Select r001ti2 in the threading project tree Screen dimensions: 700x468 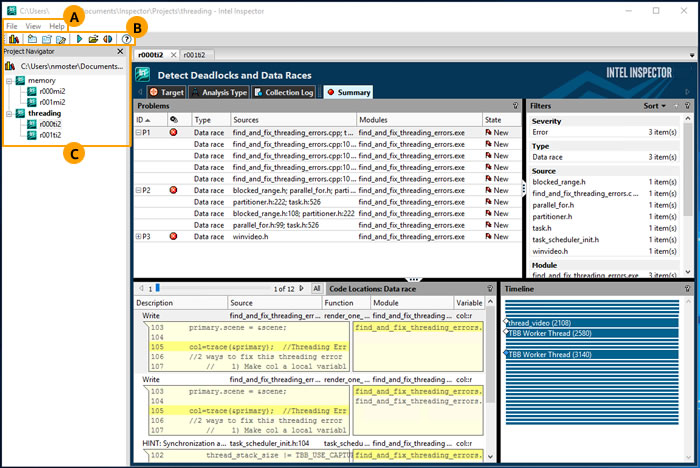(x=50, y=135)
